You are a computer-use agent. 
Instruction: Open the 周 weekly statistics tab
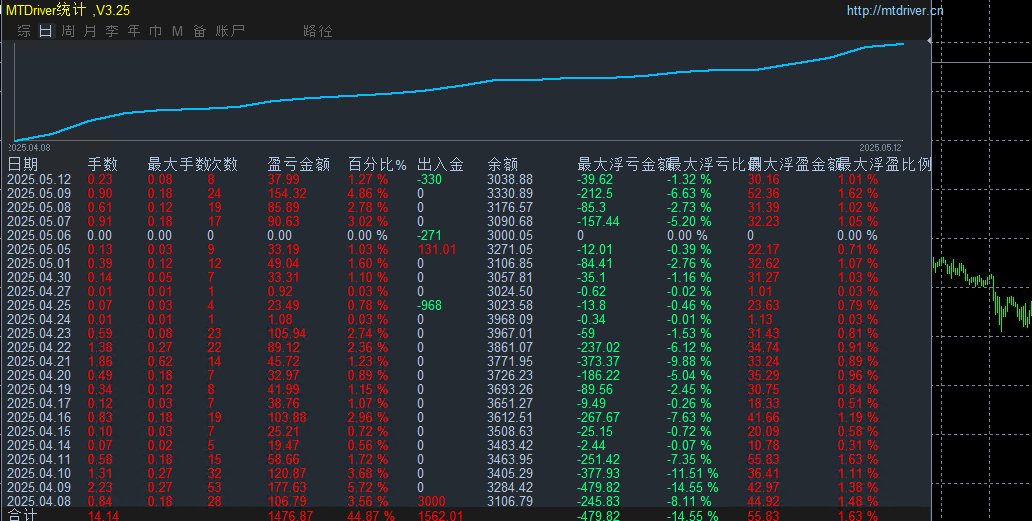(x=68, y=31)
